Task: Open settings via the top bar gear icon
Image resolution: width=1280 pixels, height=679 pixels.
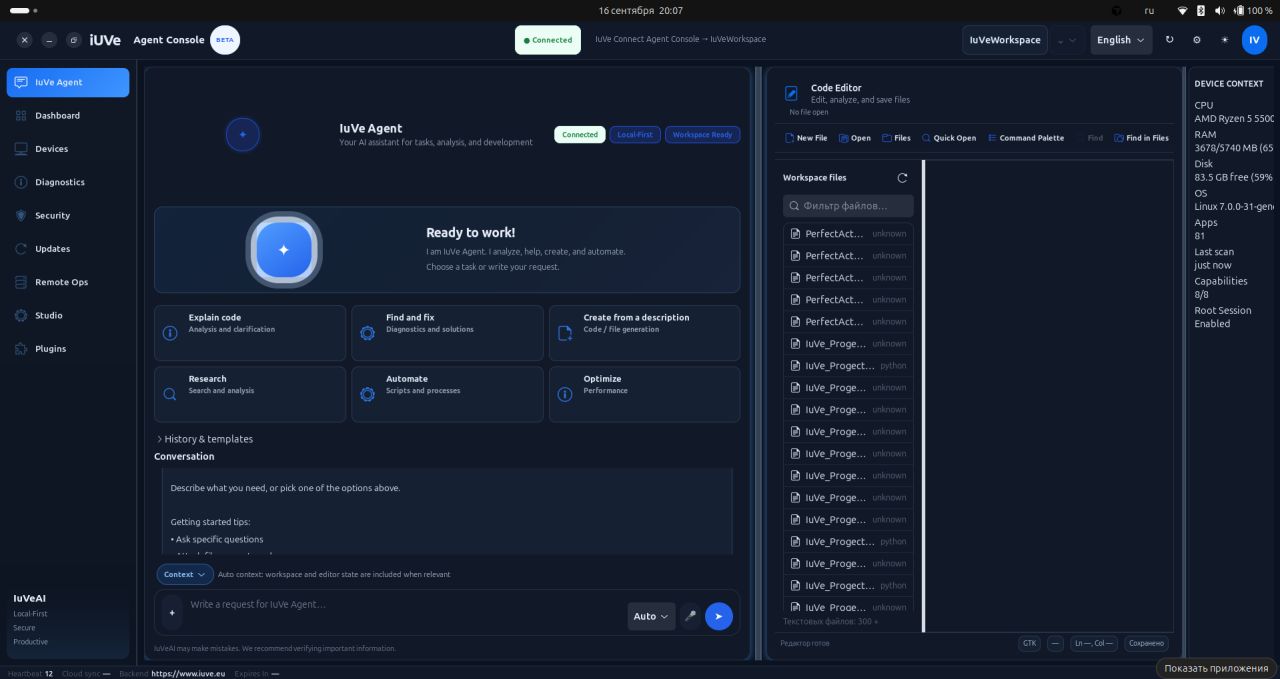Action: coord(1197,40)
